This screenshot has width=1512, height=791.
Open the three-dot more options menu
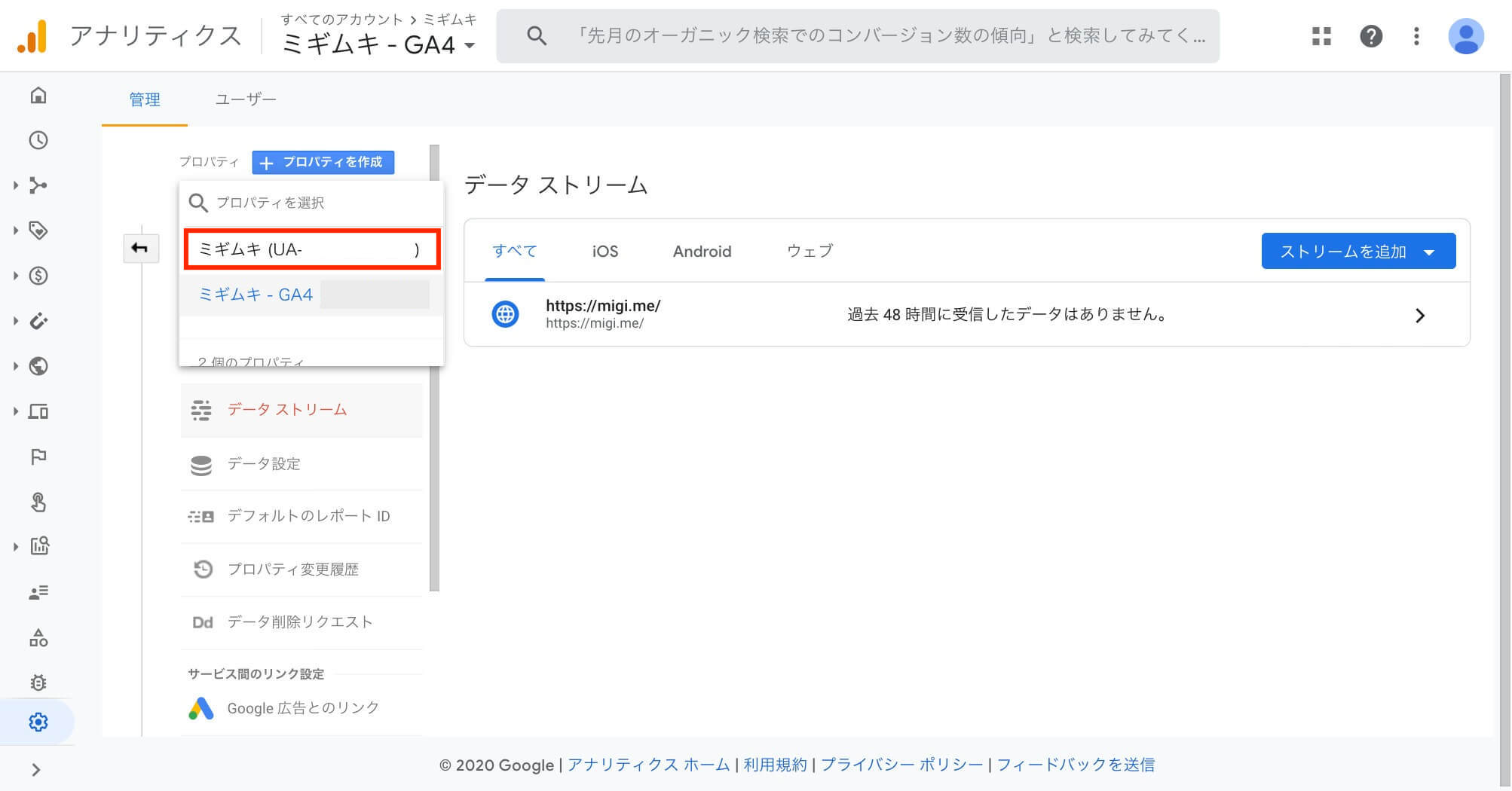tap(1416, 36)
